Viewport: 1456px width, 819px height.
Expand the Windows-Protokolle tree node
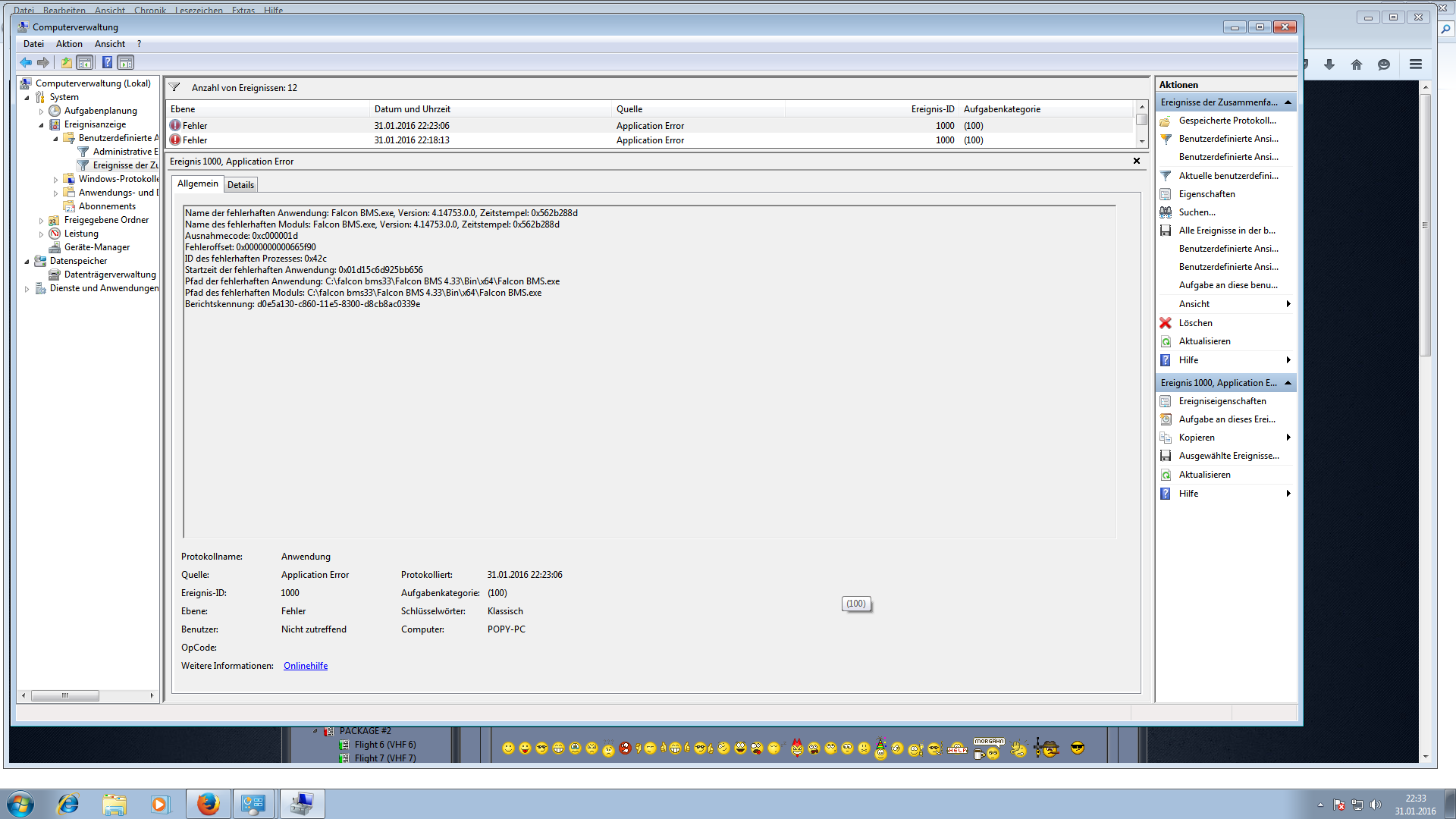tap(56, 180)
